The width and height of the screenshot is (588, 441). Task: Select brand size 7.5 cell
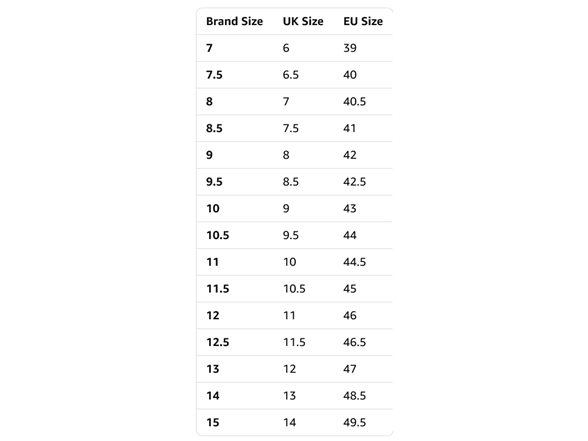tap(214, 75)
